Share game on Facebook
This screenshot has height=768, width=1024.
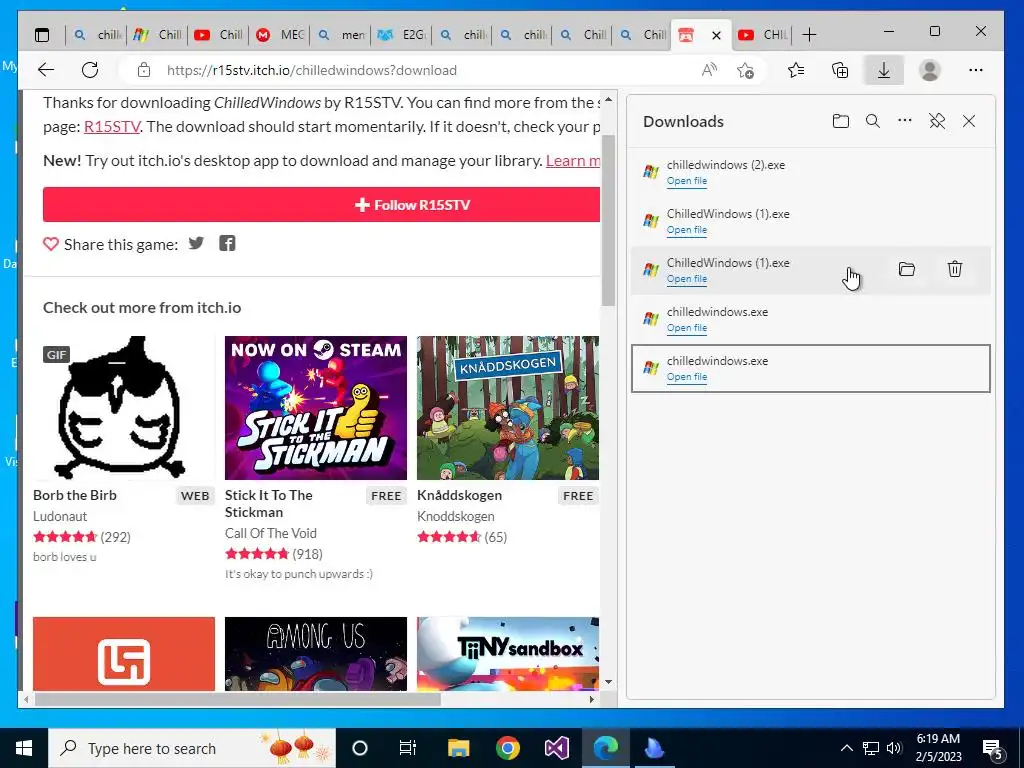227,244
